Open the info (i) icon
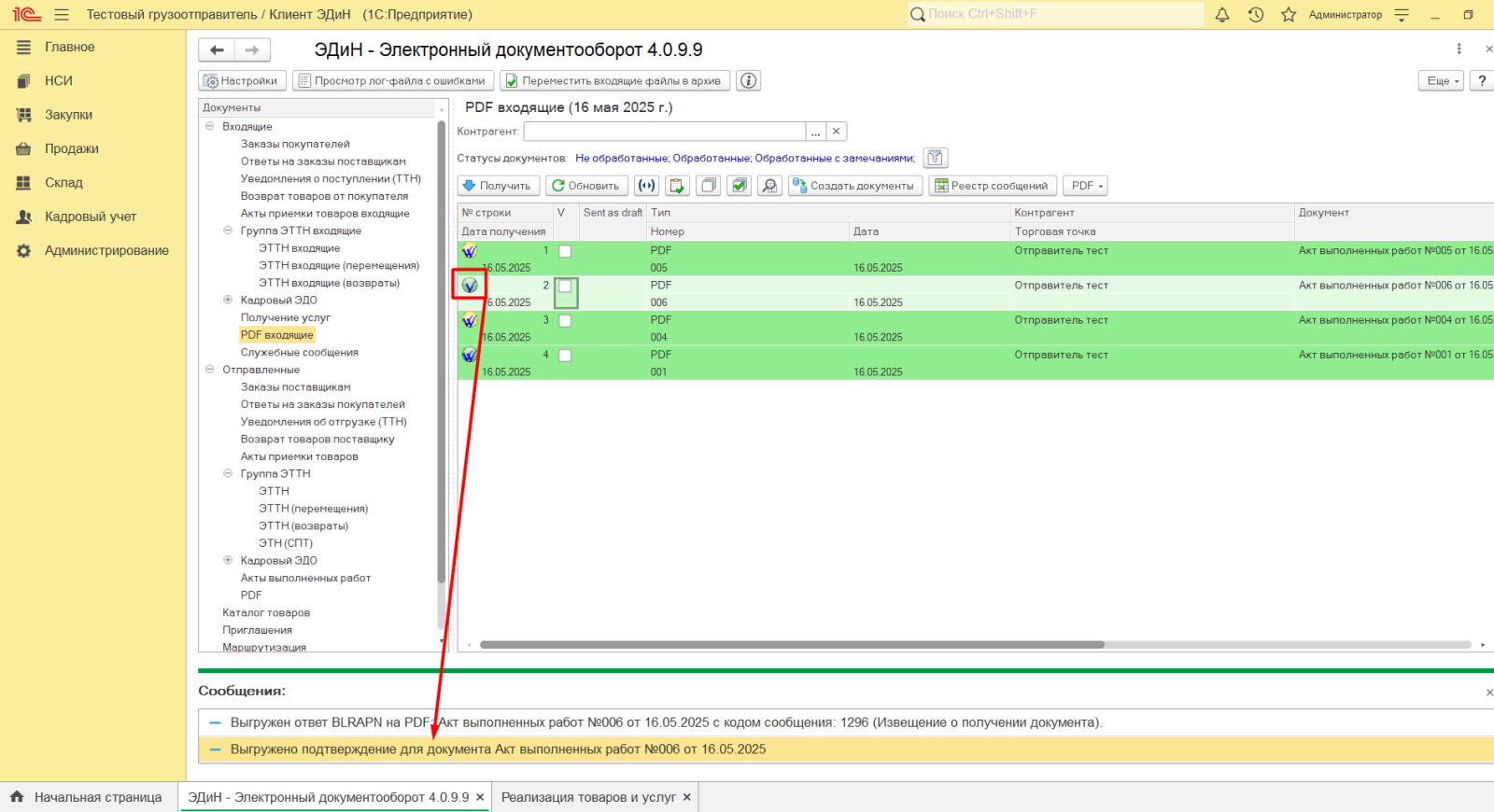 pos(748,81)
